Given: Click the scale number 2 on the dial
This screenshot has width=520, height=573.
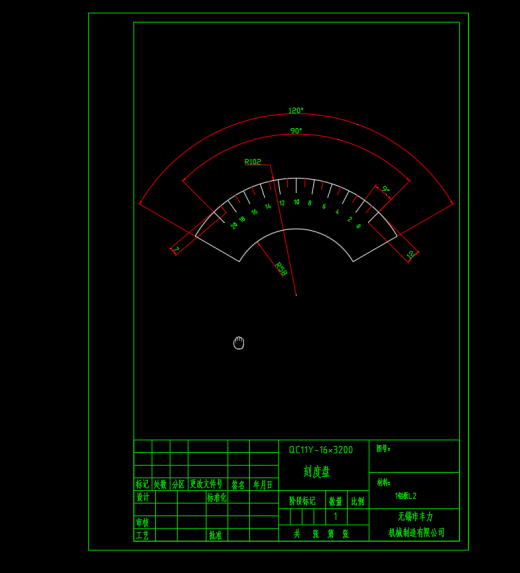Looking at the screenshot, I should point(350,219).
